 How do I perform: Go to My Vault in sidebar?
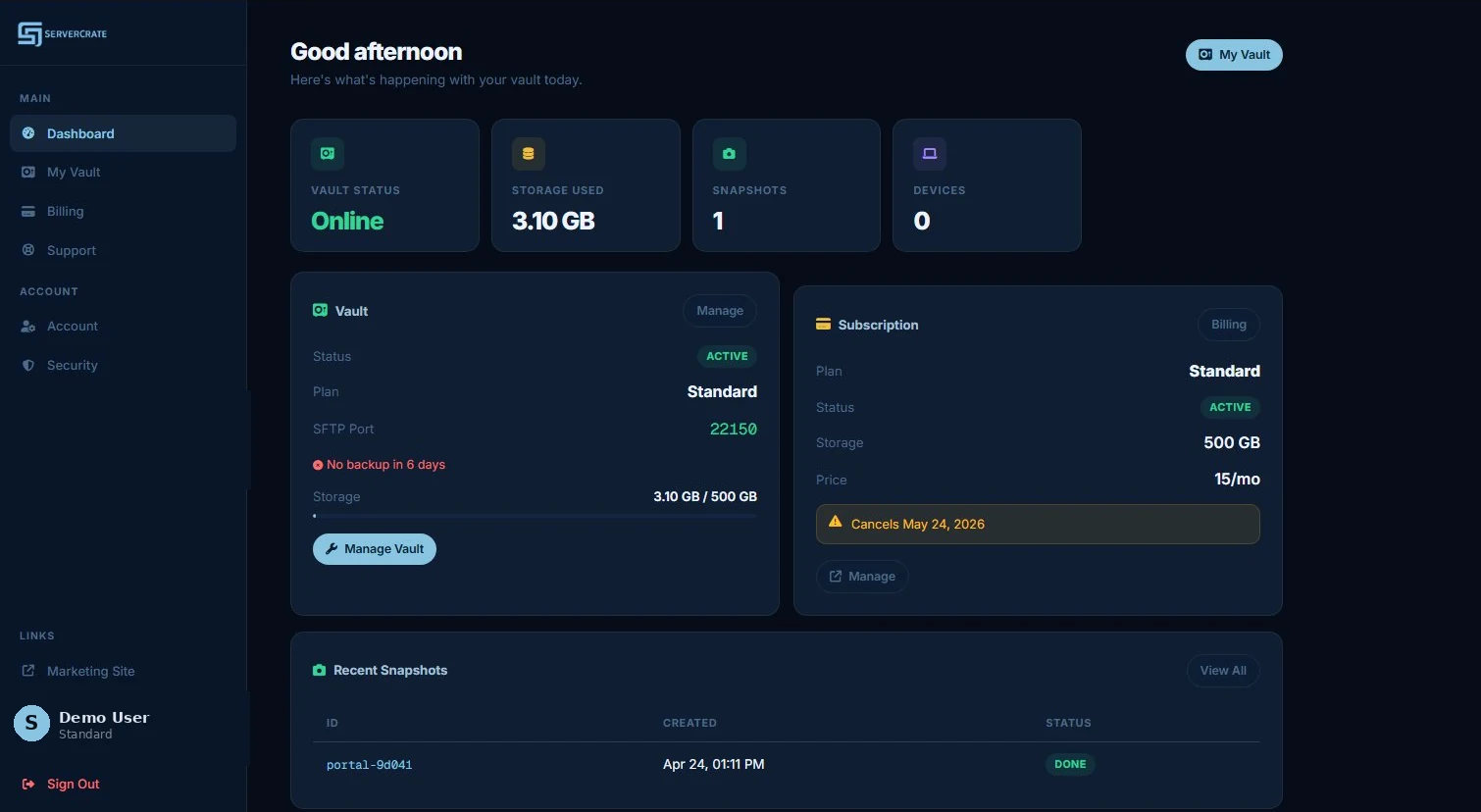click(x=123, y=172)
